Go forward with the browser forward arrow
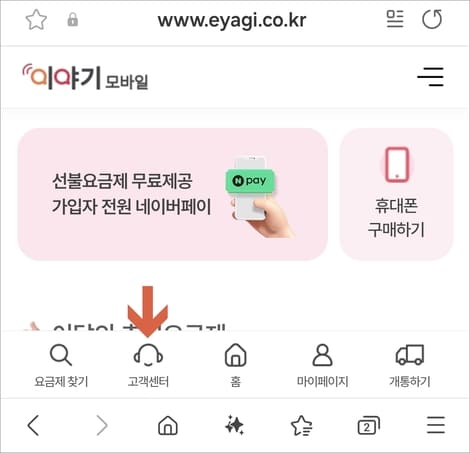Image resolution: width=470 pixels, height=453 pixels. coord(102,425)
